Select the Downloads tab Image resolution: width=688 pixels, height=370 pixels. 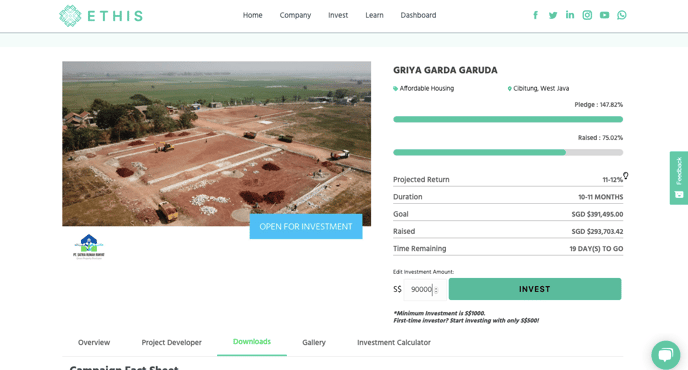tap(252, 342)
